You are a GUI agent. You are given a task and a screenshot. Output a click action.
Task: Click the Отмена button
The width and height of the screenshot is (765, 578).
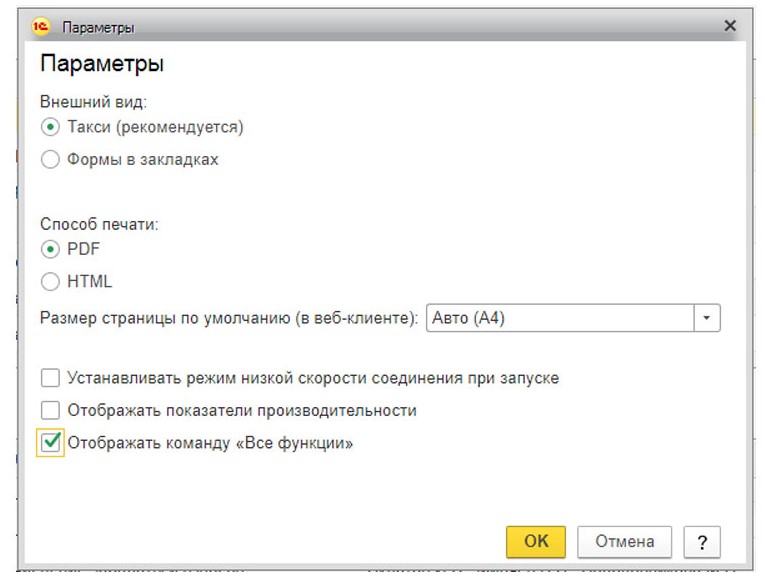(x=625, y=541)
